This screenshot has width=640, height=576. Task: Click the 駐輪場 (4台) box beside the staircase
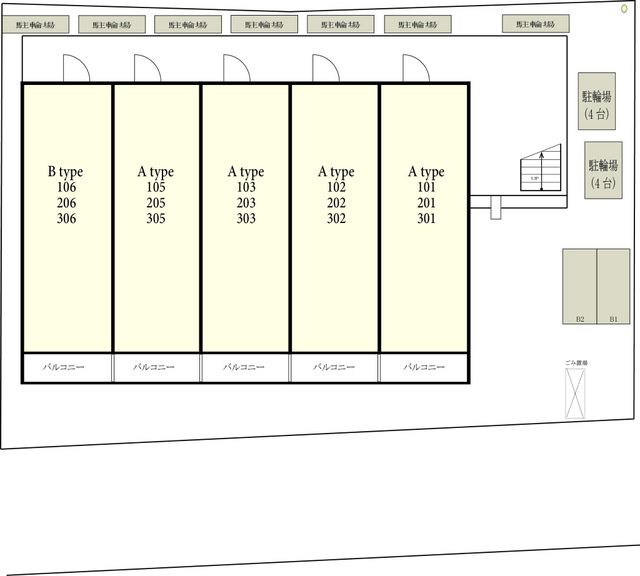pos(603,170)
